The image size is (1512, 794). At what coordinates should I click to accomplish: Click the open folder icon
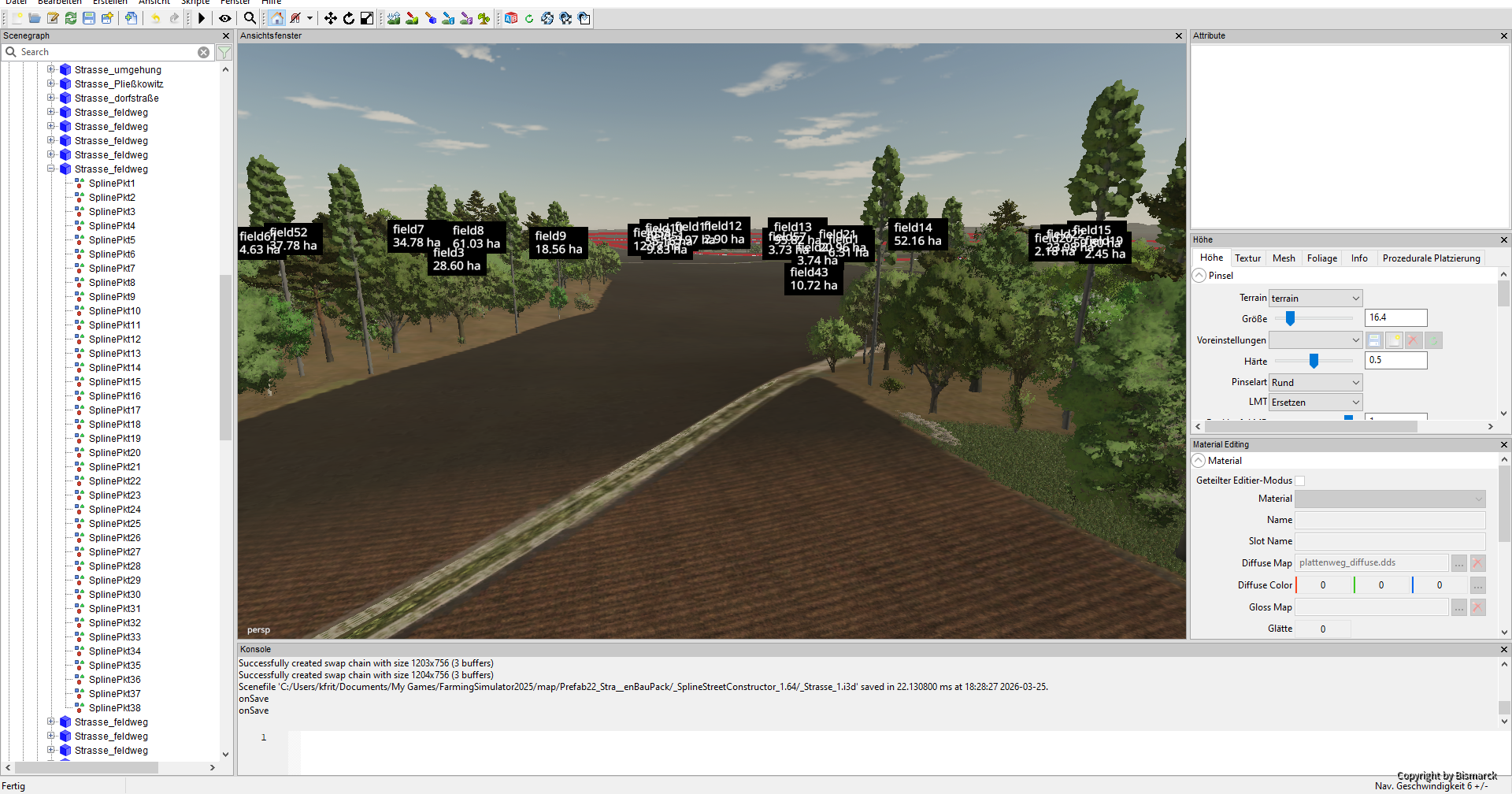[35, 18]
